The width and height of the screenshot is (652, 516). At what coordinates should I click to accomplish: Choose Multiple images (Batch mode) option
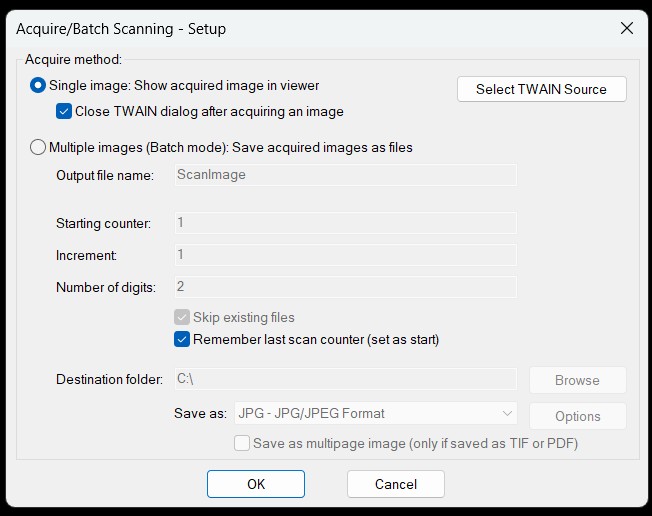pyautogui.click(x=40, y=147)
